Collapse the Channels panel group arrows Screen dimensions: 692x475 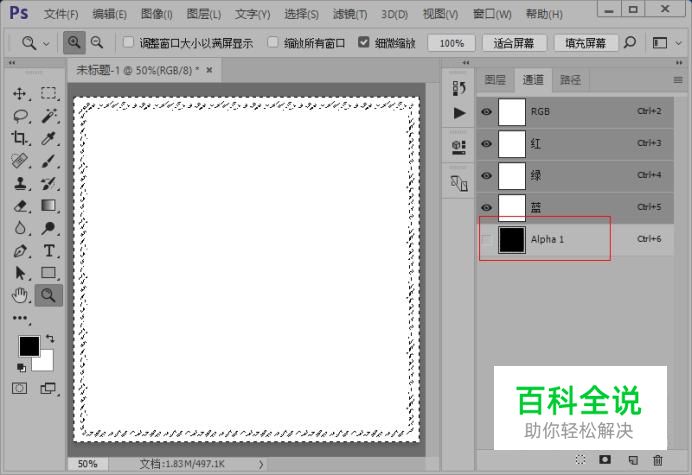tap(679, 63)
